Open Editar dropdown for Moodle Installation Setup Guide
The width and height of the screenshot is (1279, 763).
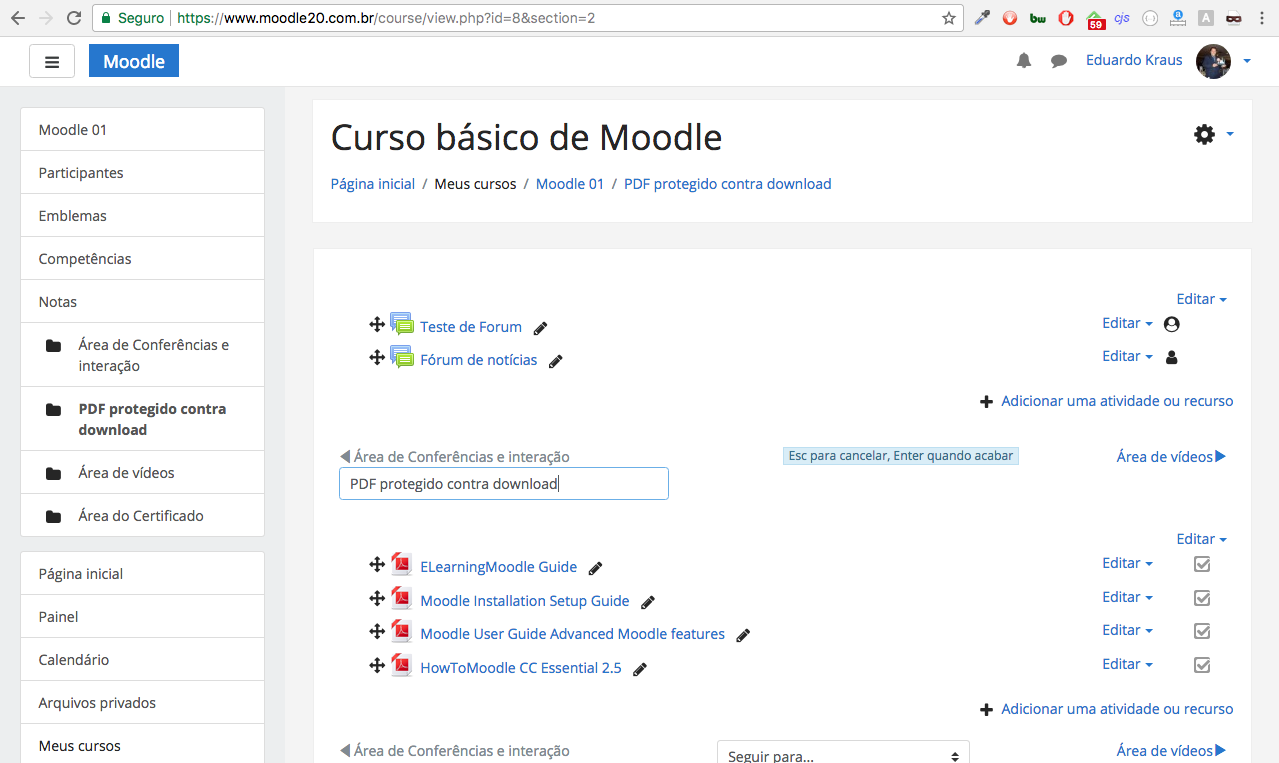point(1127,597)
